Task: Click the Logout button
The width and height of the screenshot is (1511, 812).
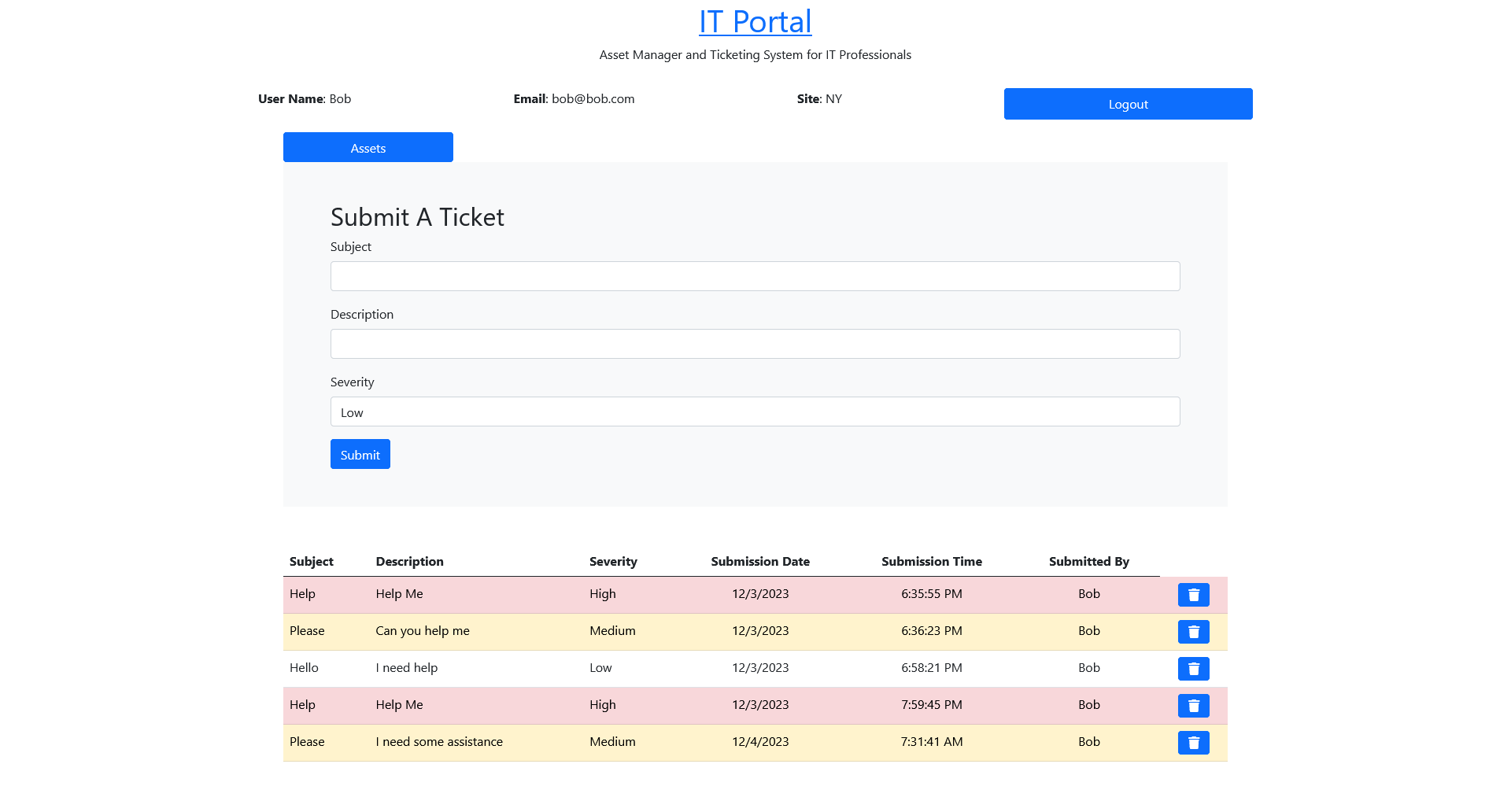Action: [1127, 103]
